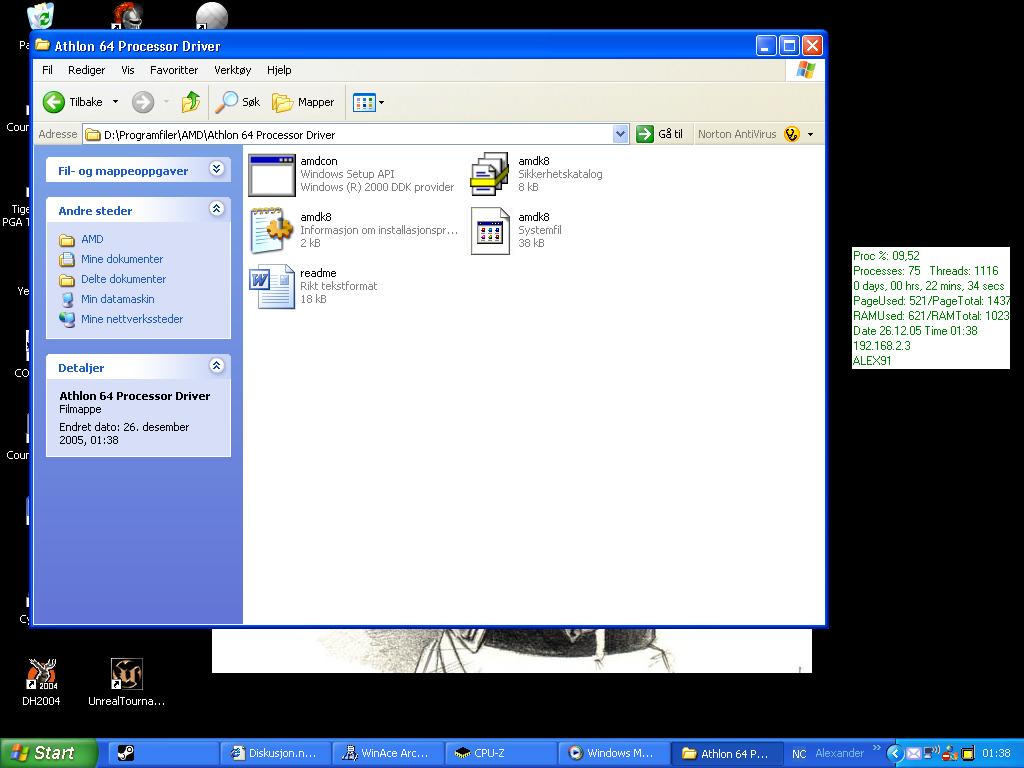Click the Recycle Bin desktop icon
Viewport: 1024px width, 768px height.
[42, 16]
